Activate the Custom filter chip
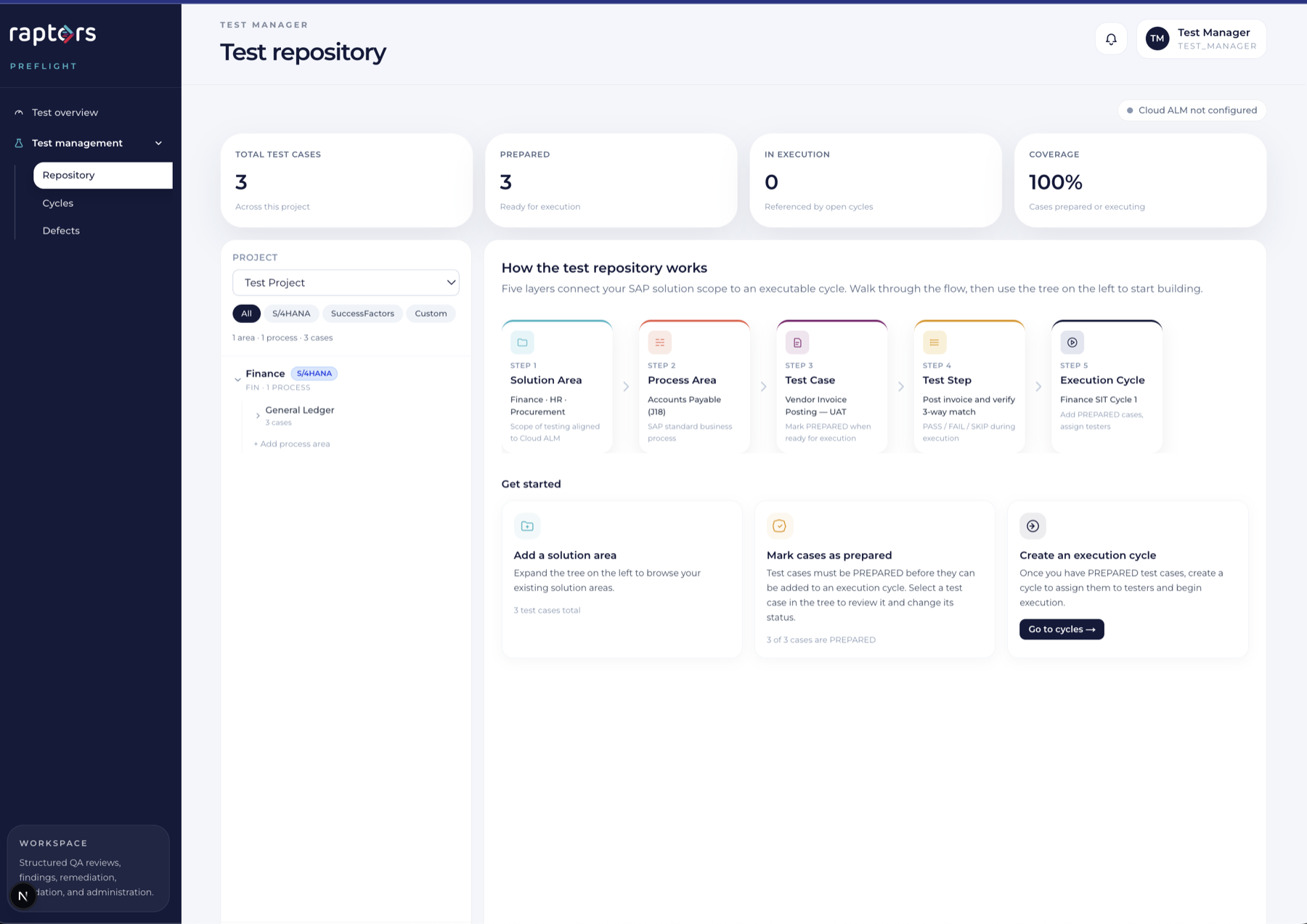Image resolution: width=1307 pixels, height=924 pixels. (x=431, y=313)
